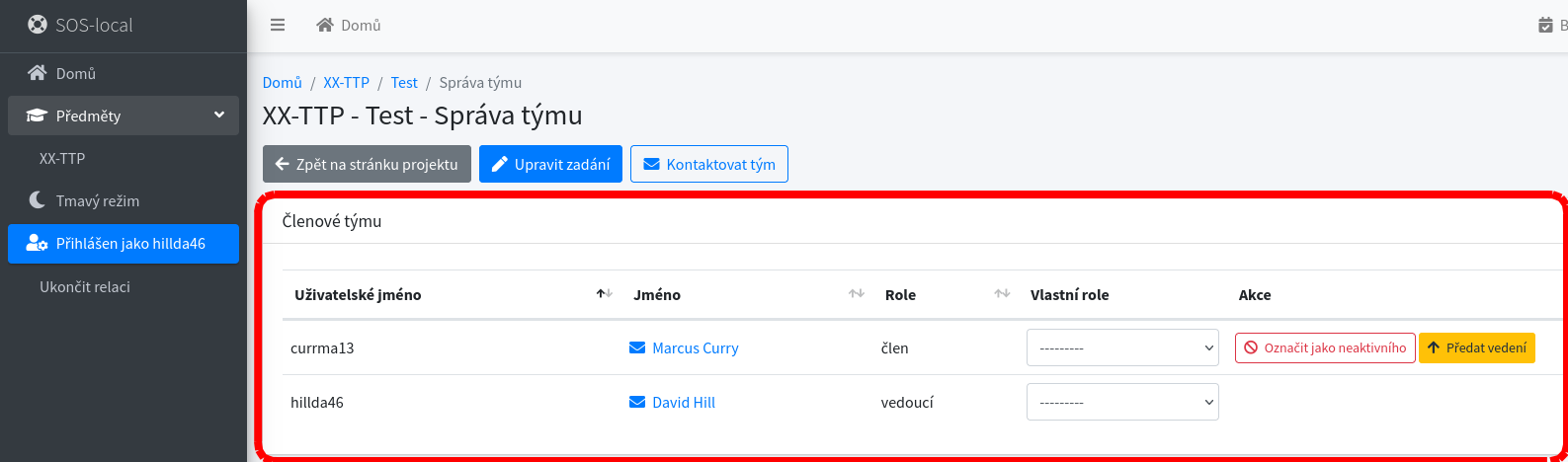Click Zpět na stránku projektu button

pyautogui.click(x=366, y=164)
